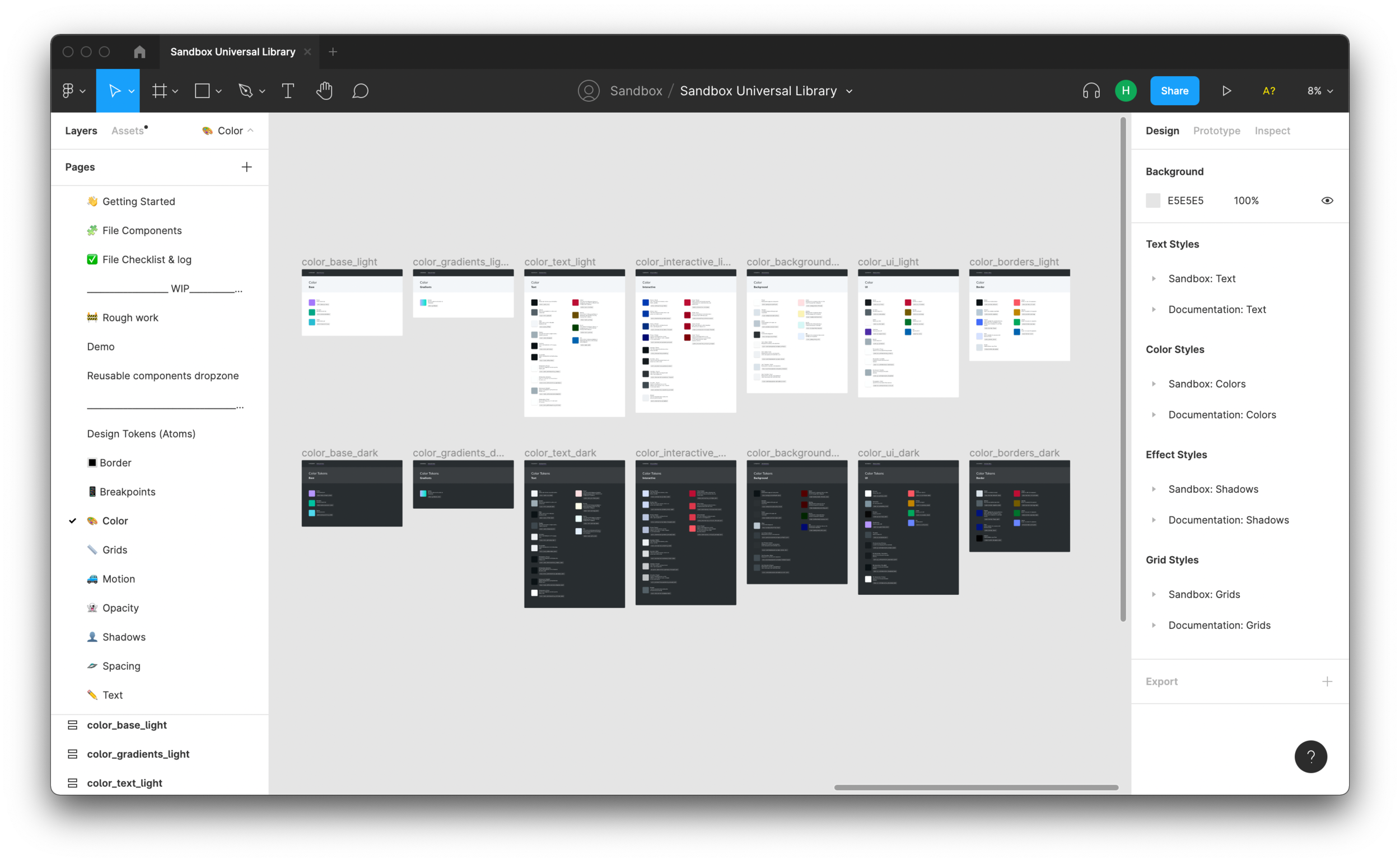This screenshot has width=1400, height=862.
Task: Click the Present play button
Action: click(1227, 91)
